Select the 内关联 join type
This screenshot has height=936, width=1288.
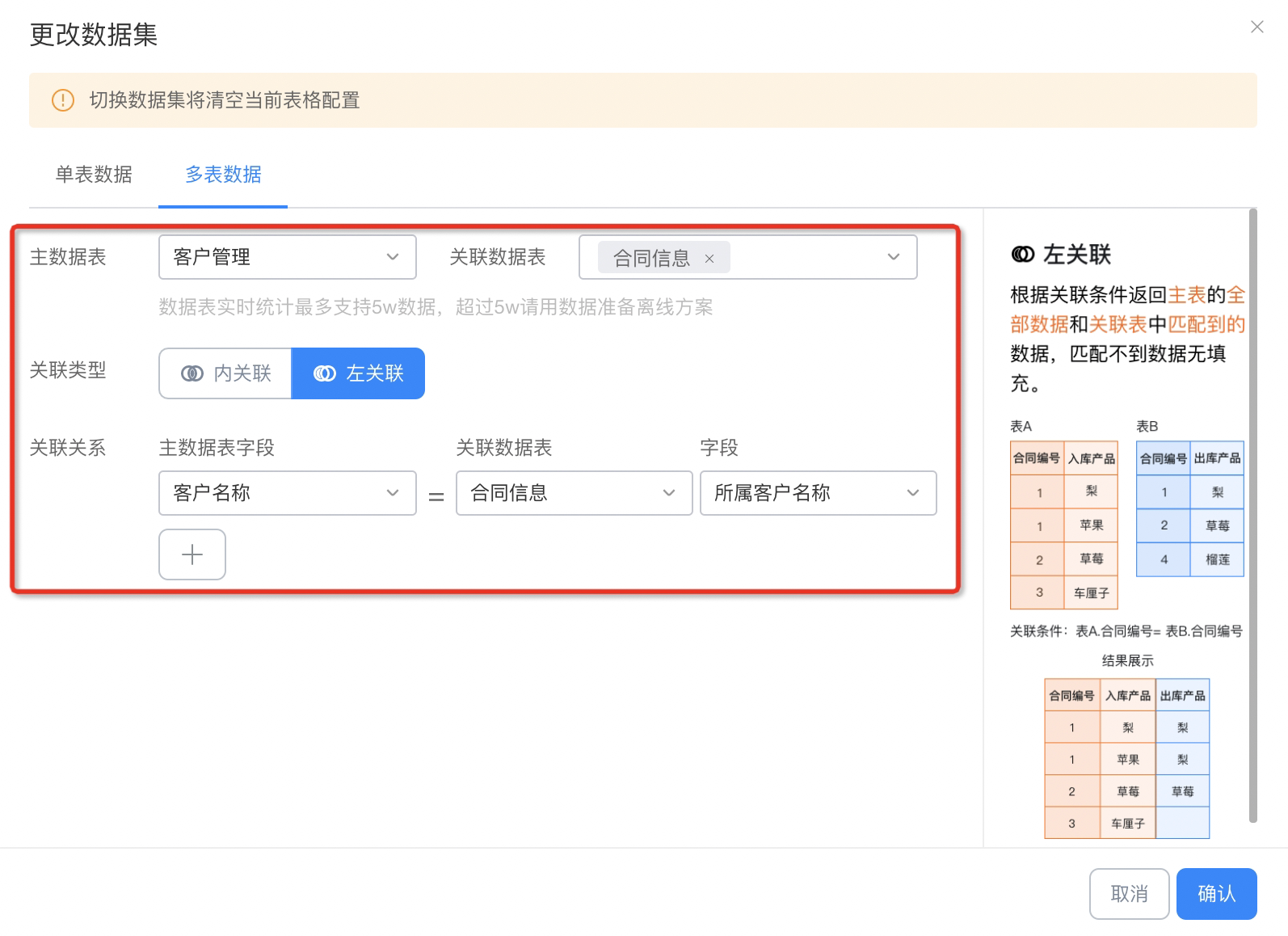coord(225,373)
